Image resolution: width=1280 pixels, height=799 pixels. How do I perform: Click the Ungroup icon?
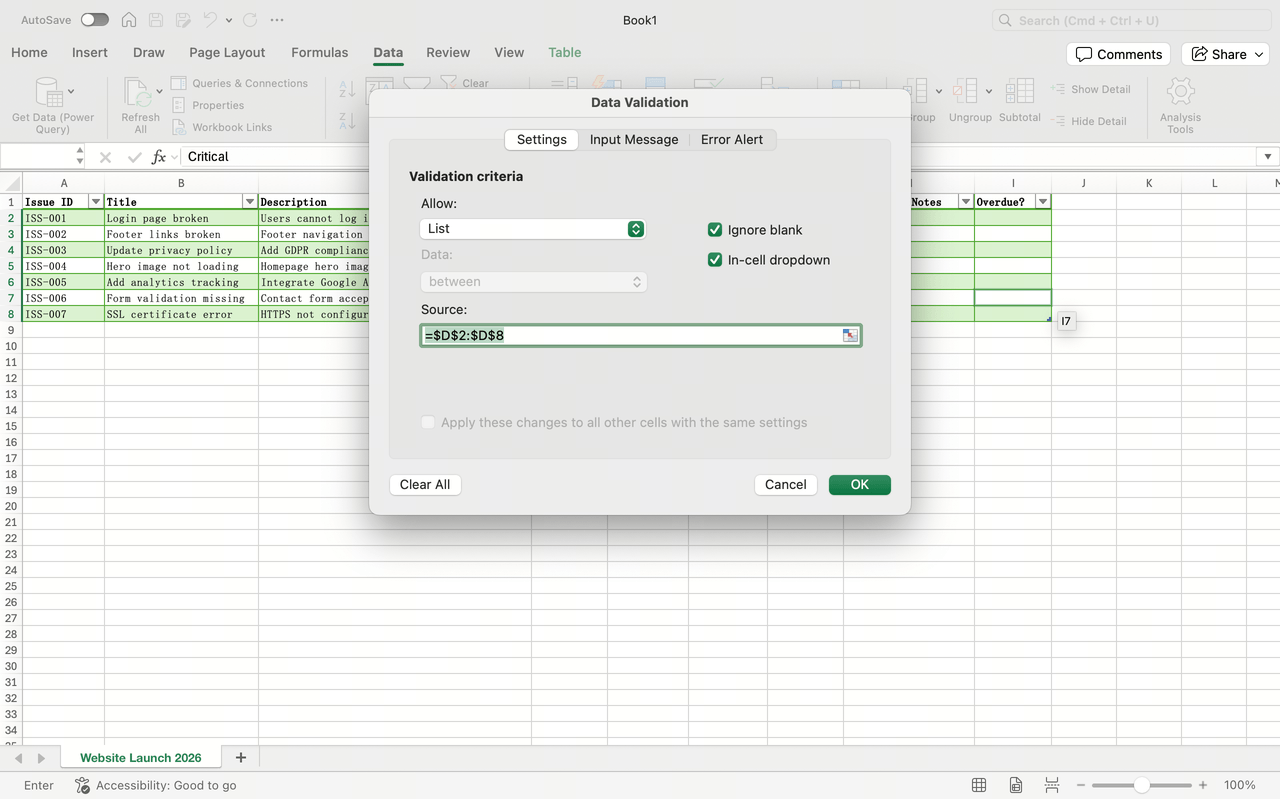964,91
